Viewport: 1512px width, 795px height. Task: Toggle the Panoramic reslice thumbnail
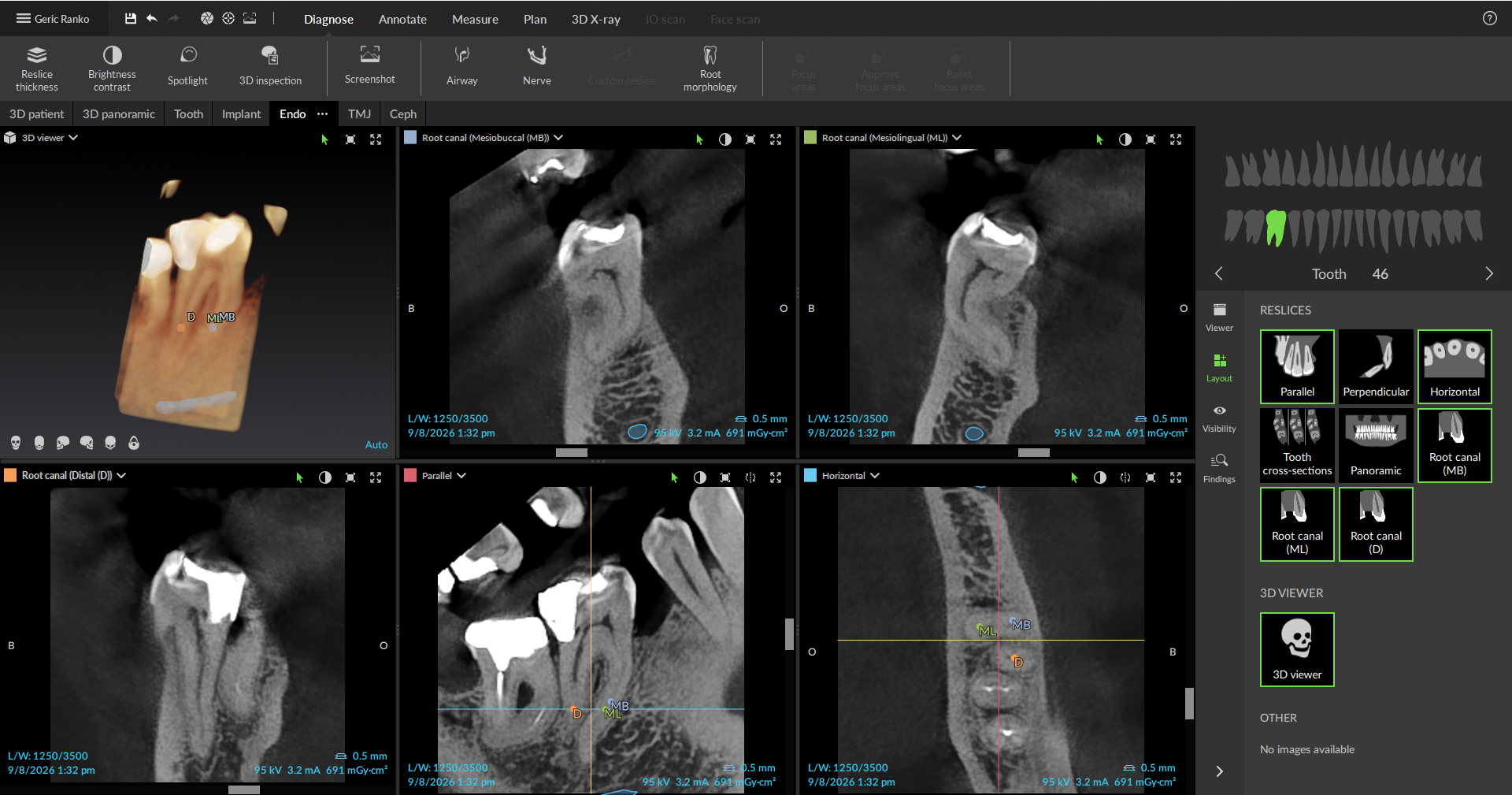pos(1376,445)
